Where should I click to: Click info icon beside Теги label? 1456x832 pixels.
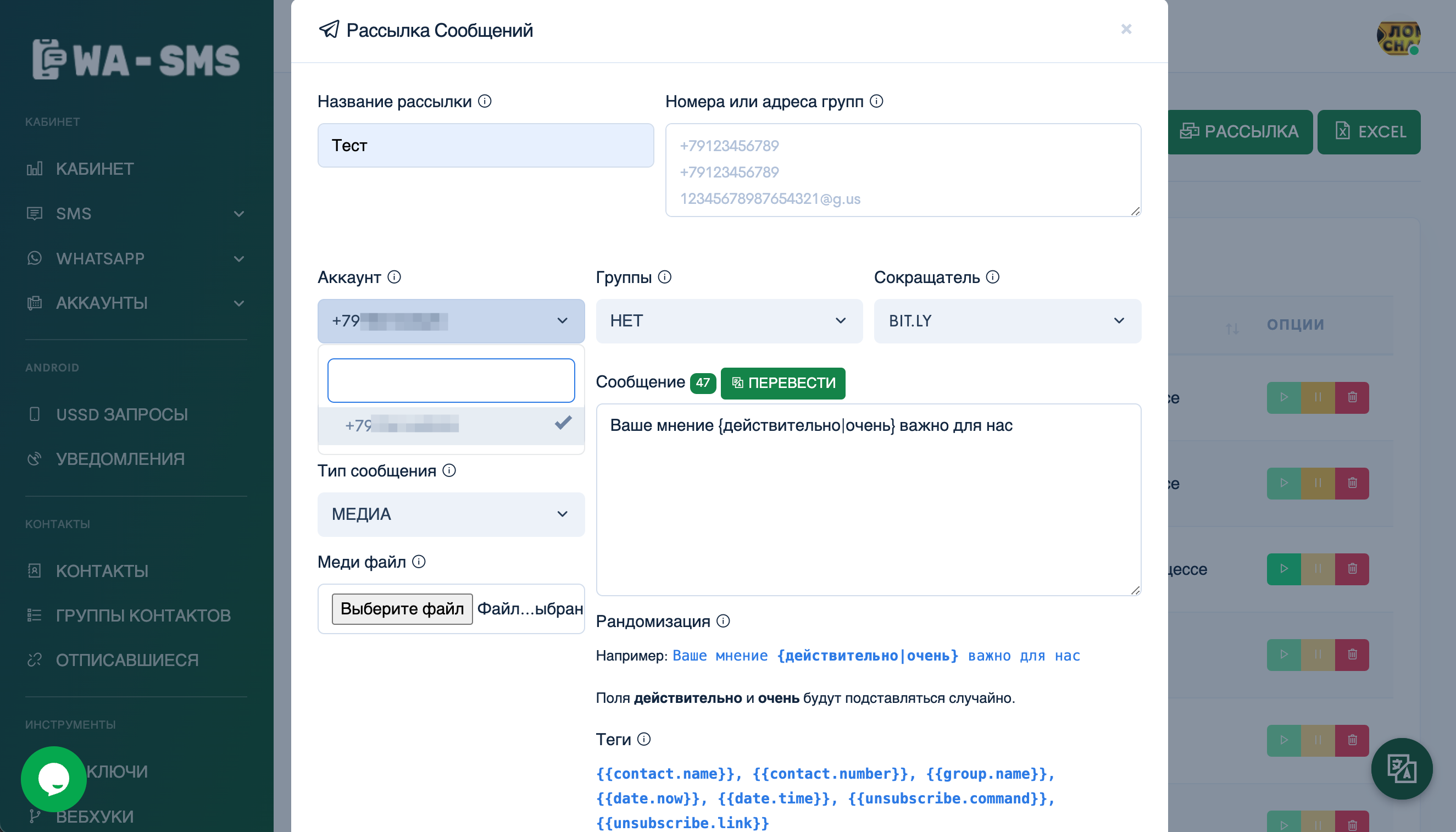tap(644, 740)
